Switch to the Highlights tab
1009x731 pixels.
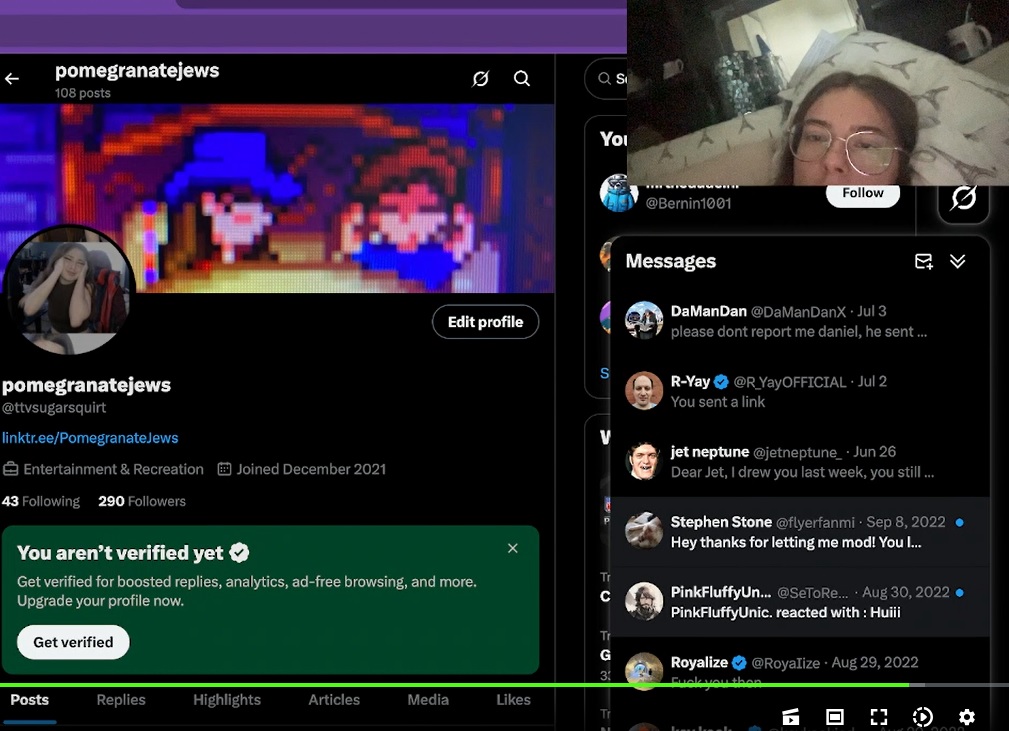coord(227,700)
